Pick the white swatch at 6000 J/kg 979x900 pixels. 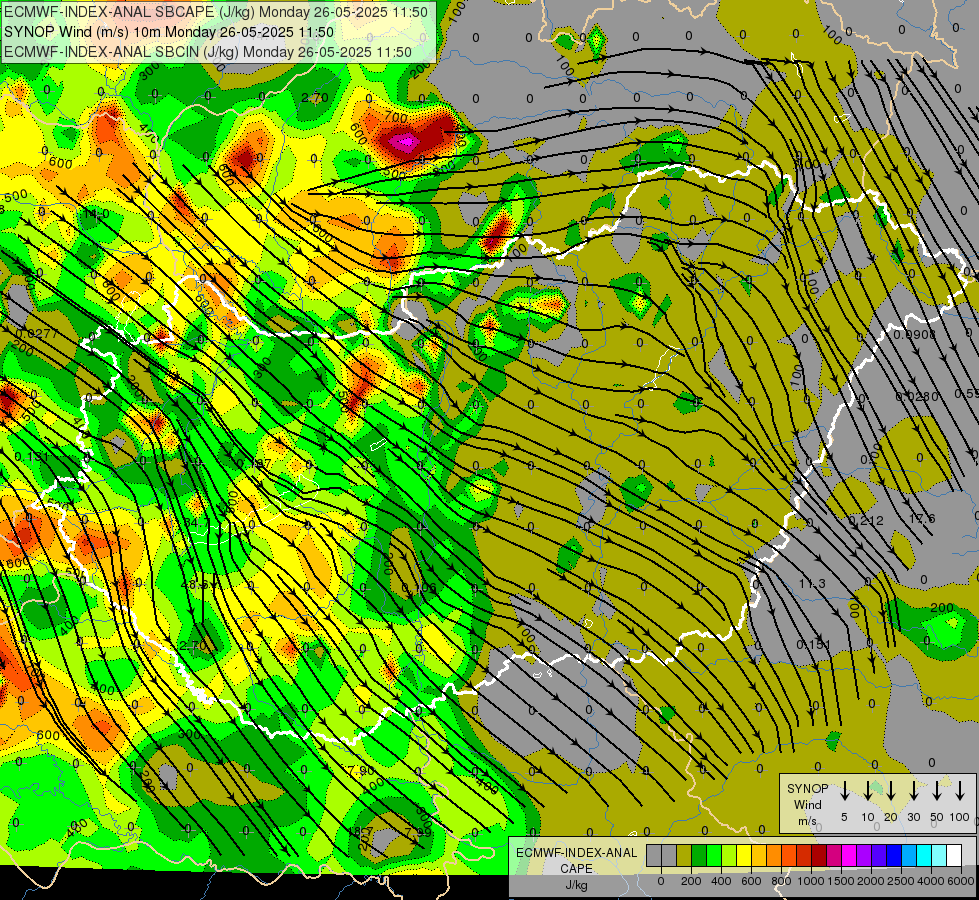pos(953,855)
